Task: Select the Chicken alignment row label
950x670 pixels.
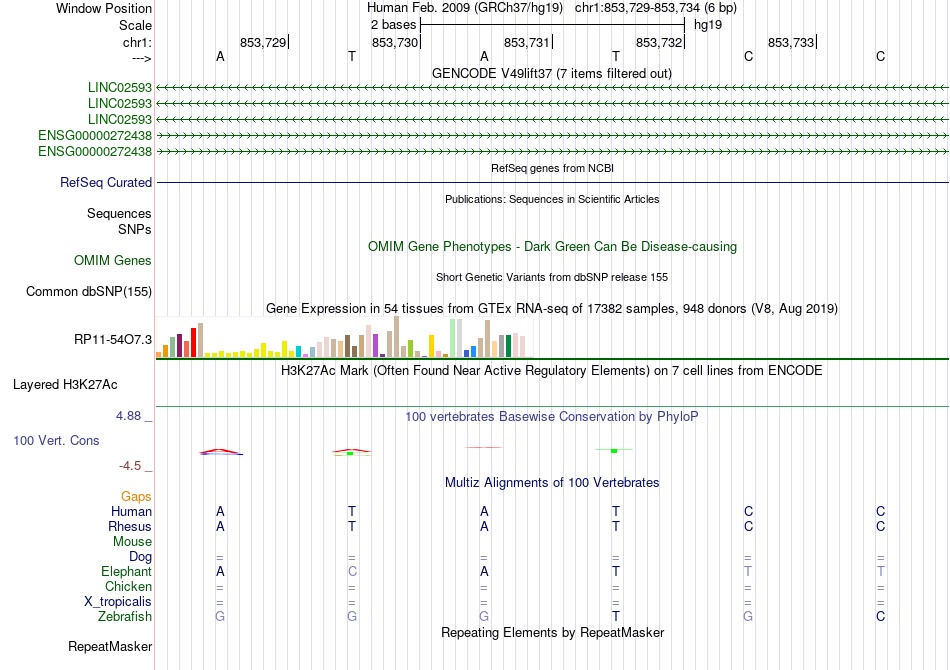Action: pos(128,586)
